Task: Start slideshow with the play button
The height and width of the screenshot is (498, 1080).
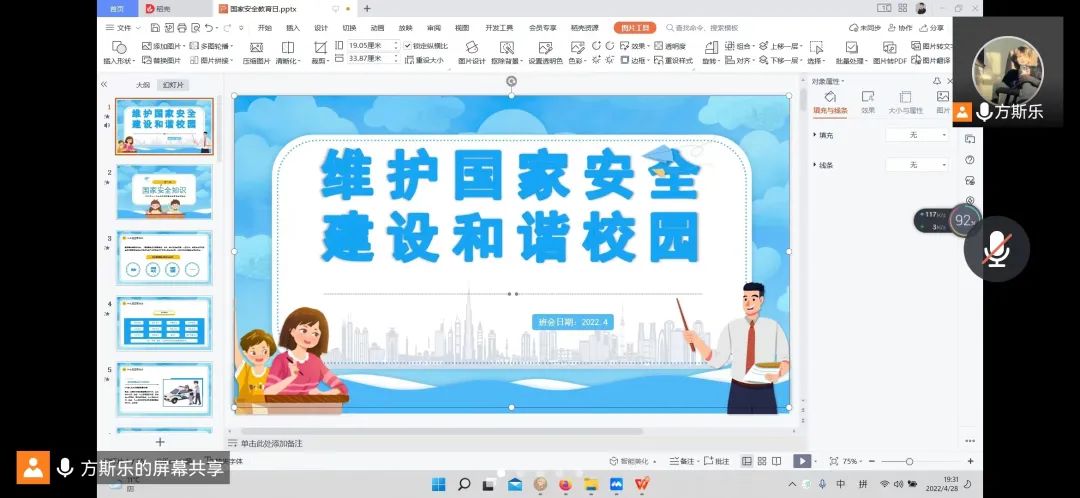Action: [801, 461]
